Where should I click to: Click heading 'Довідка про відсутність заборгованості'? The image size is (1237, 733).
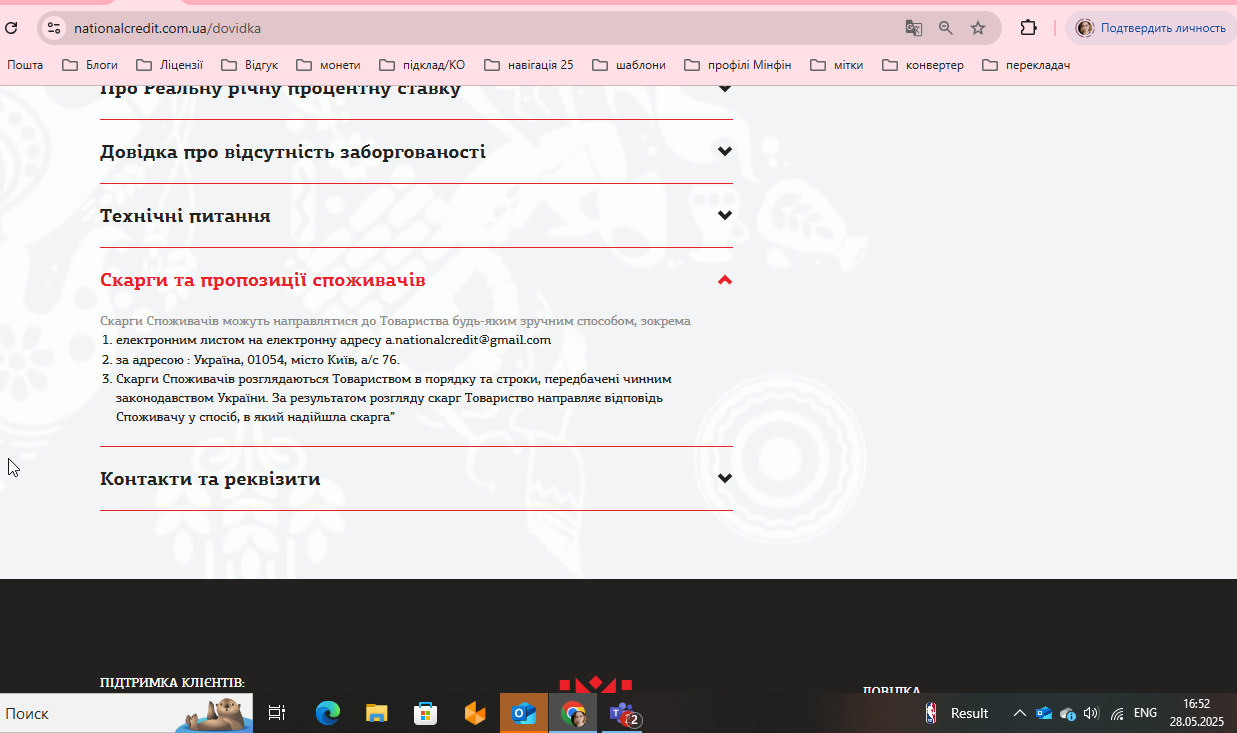coord(293,152)
